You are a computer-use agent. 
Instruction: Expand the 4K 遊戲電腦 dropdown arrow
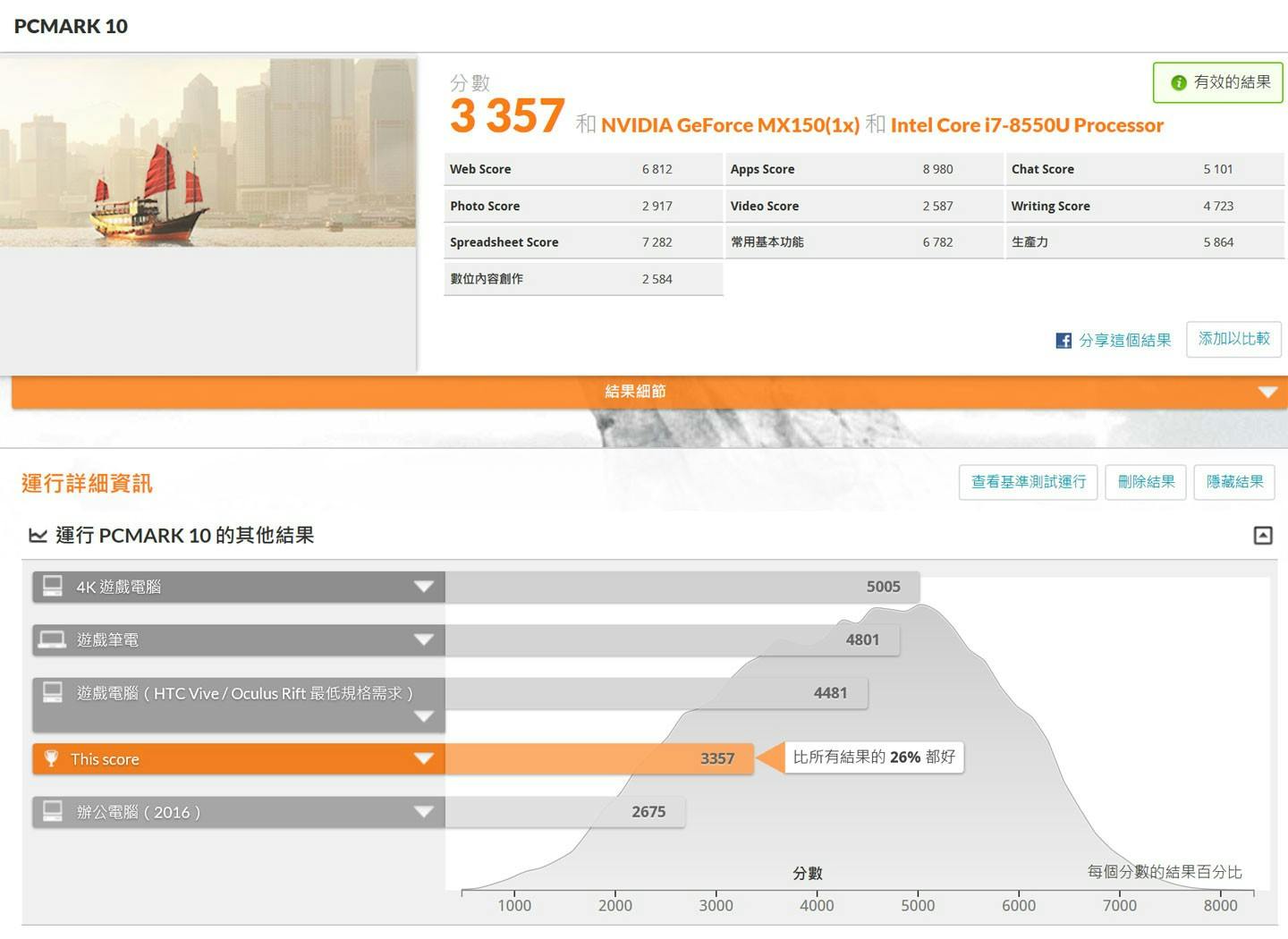424,587
